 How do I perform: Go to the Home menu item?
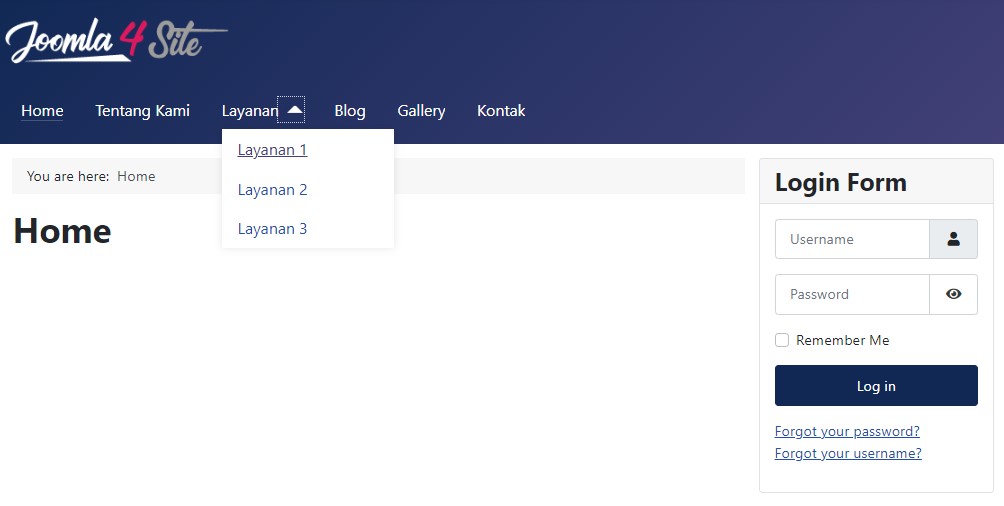[x=42, y=110]
